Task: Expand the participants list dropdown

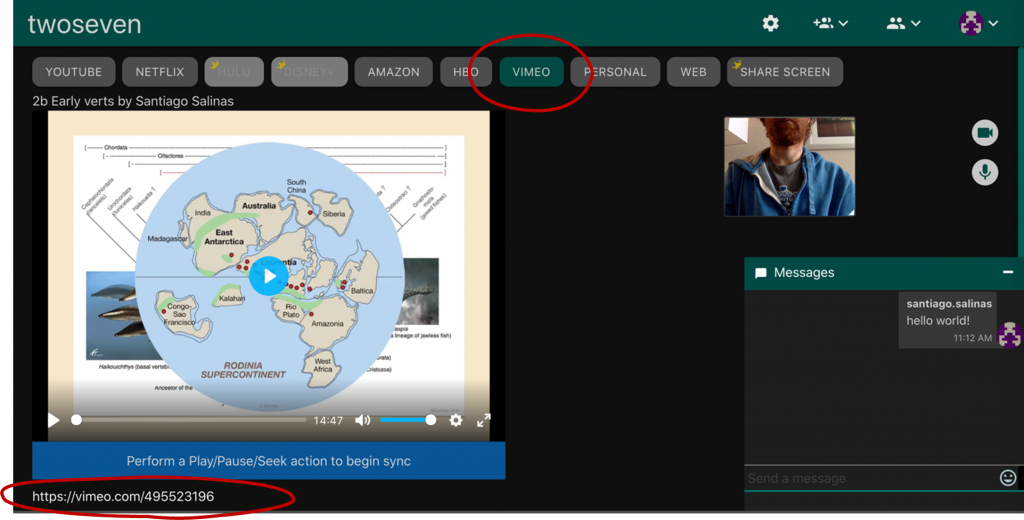Action: tap(903, 24)
